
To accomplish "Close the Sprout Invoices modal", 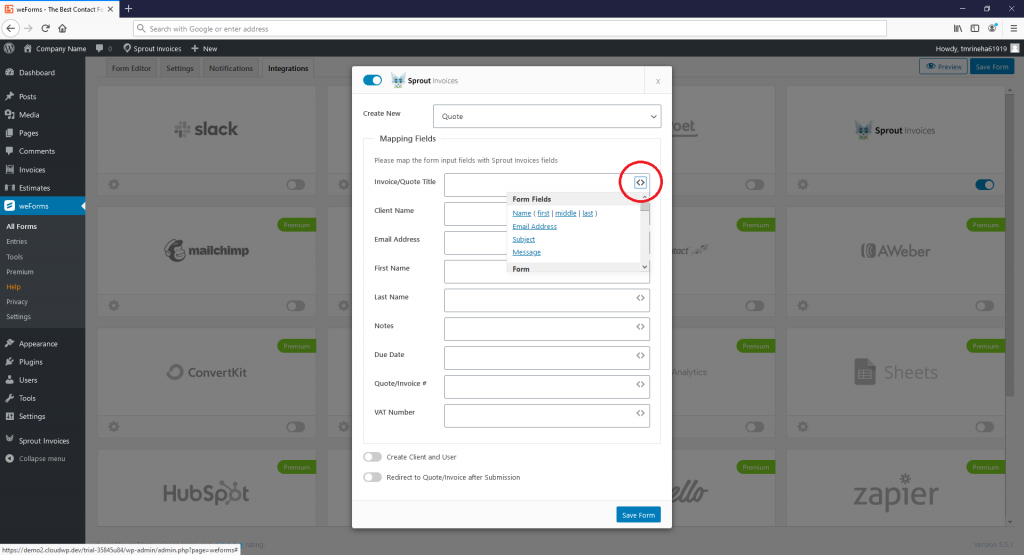I will click(658, 81).
